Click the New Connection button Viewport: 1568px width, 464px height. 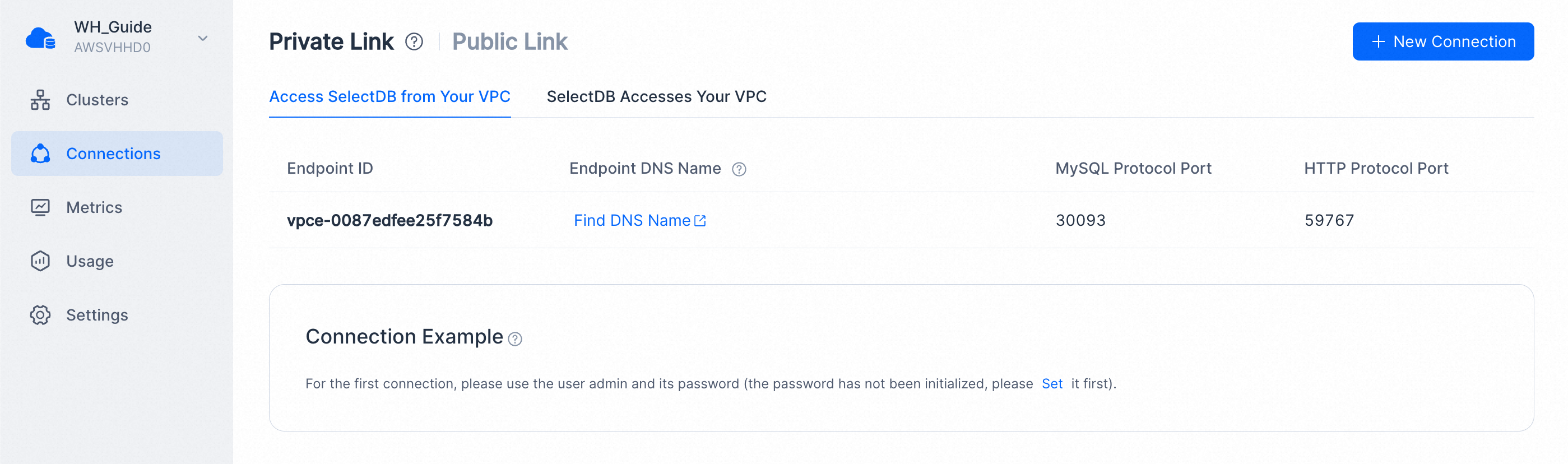[1442, 41]
